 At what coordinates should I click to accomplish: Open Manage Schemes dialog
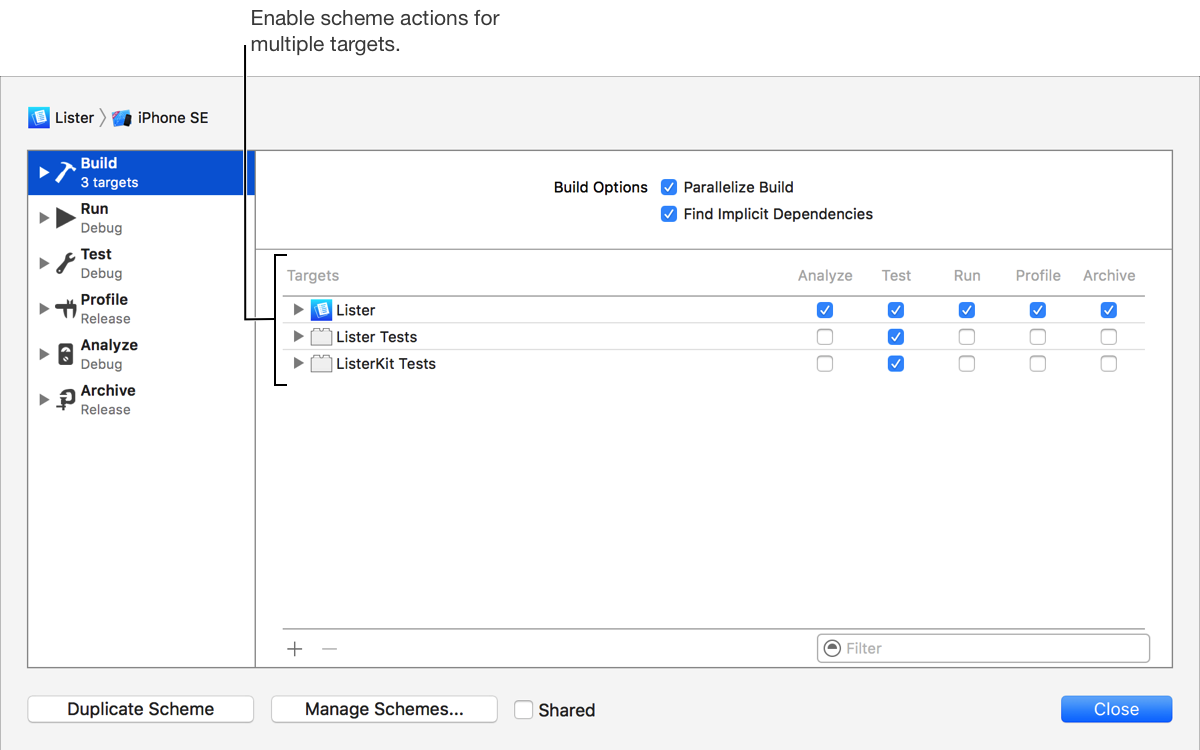pyautogui.click(x=384, y=709)
